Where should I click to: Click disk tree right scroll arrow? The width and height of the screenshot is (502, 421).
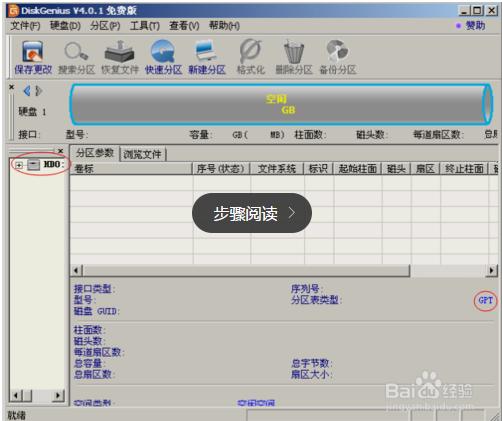58,396
